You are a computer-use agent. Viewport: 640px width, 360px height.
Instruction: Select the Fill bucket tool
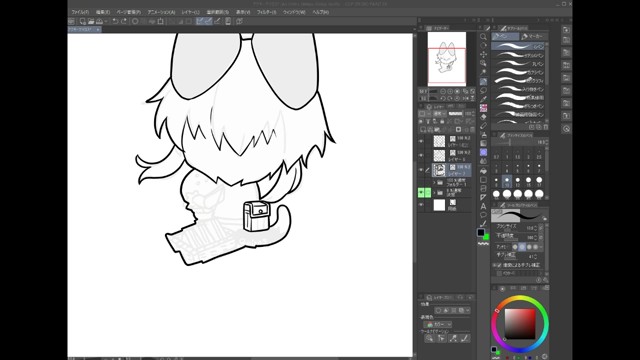483,135
